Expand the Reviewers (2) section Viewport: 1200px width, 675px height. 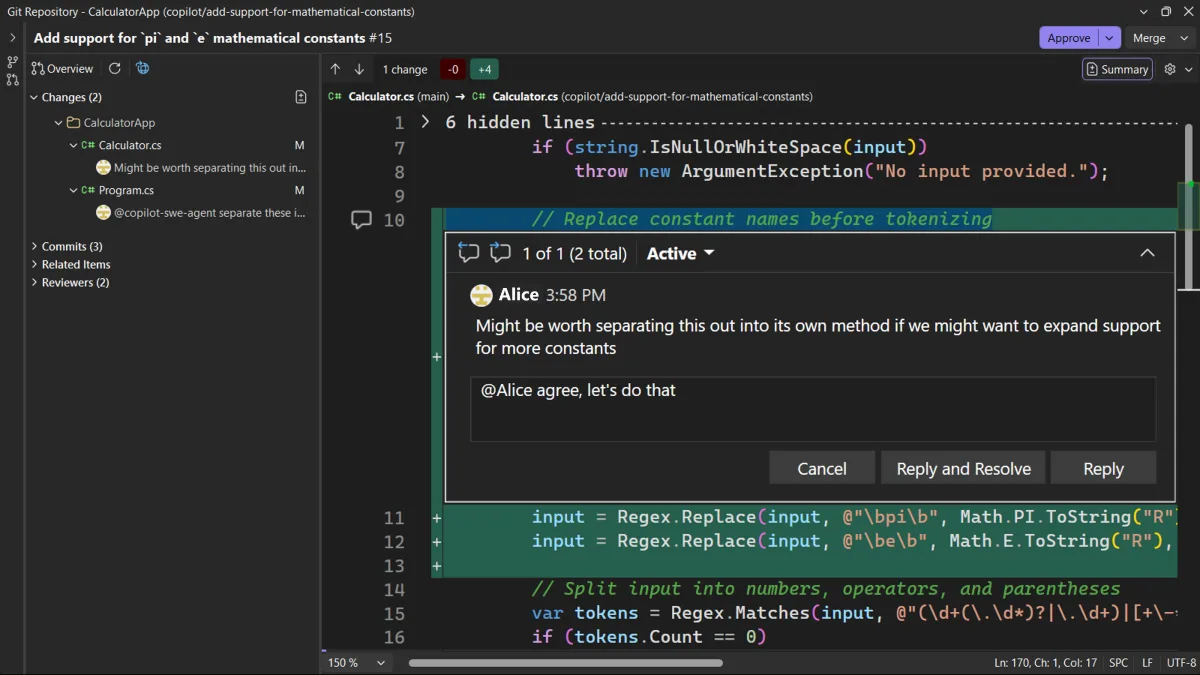click(34, 282)
